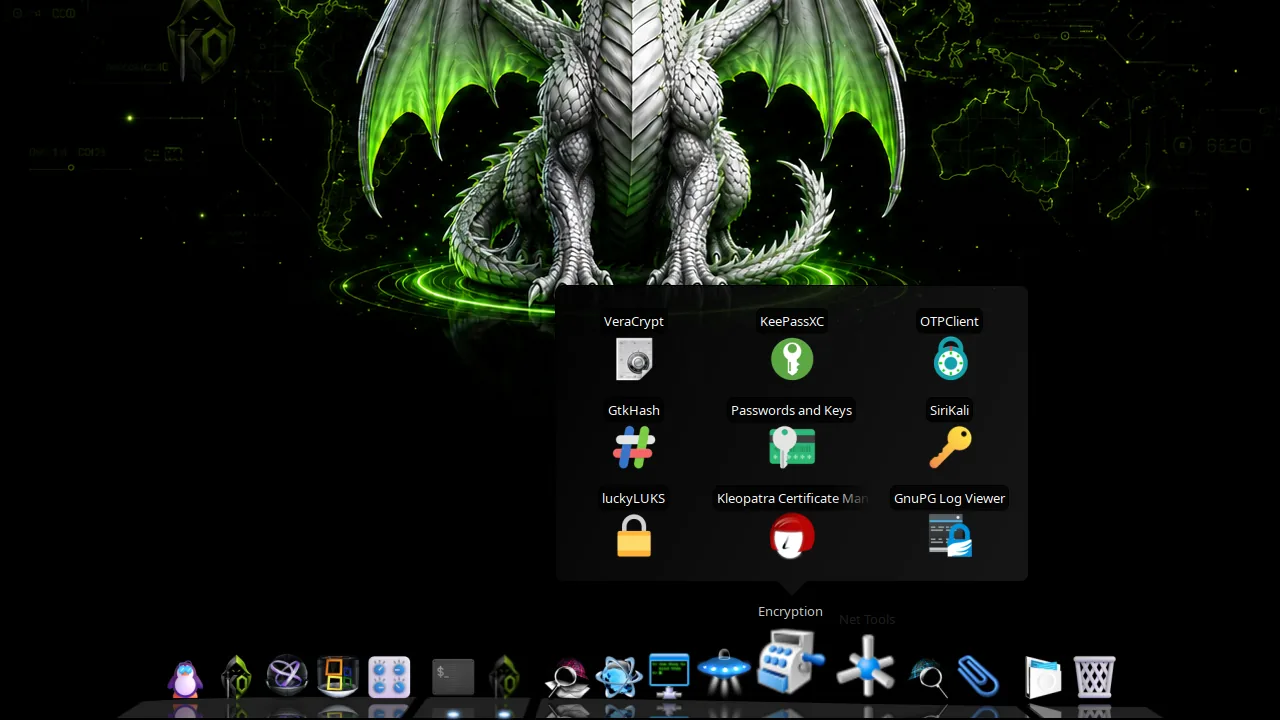This screenshot has height=720, width=1280.
Task: Click the 'OTPClient' label text
Action: (x=949, y=321)
